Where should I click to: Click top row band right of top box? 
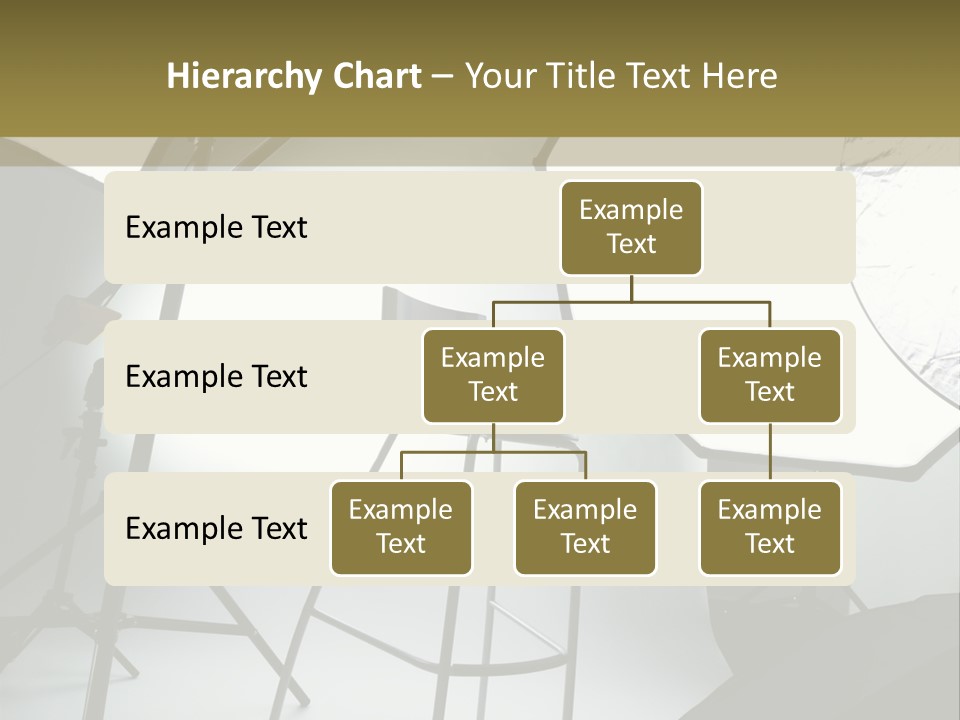tap(780, 228)
